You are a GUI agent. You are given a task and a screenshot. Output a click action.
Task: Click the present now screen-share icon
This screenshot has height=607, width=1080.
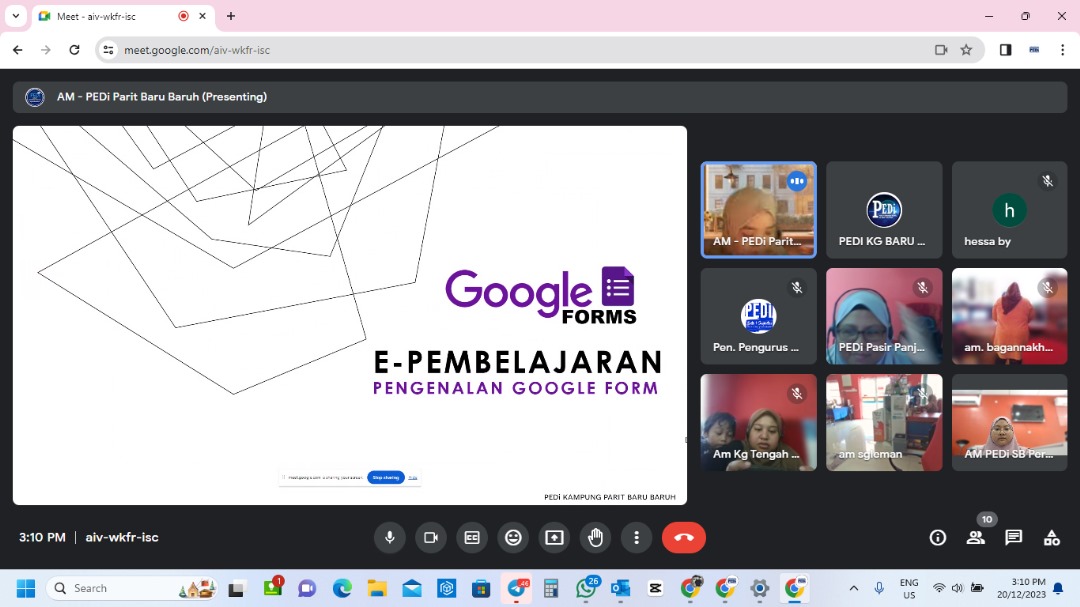click(x=554, y=538)
